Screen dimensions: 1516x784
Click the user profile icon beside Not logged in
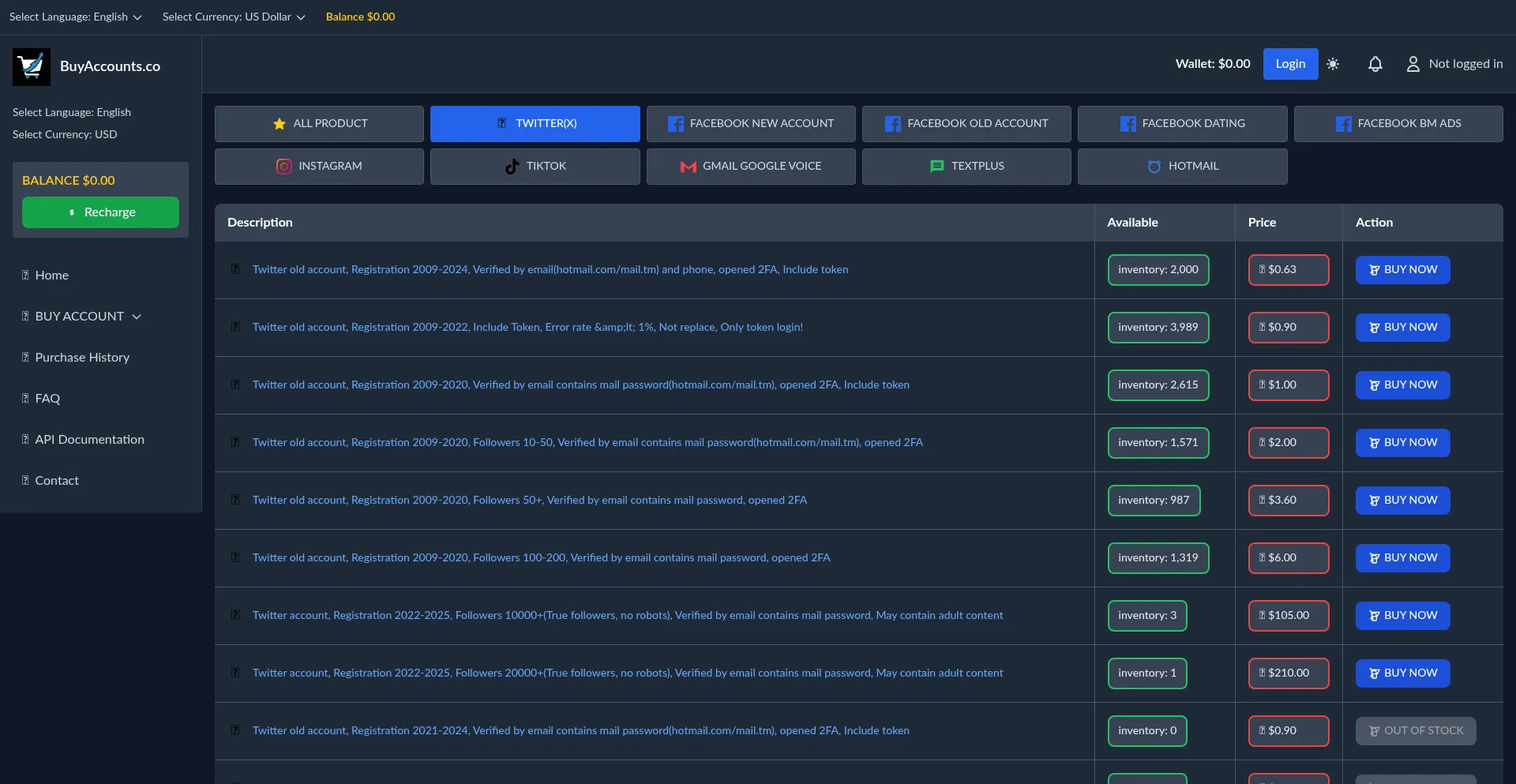[1413, 64]
